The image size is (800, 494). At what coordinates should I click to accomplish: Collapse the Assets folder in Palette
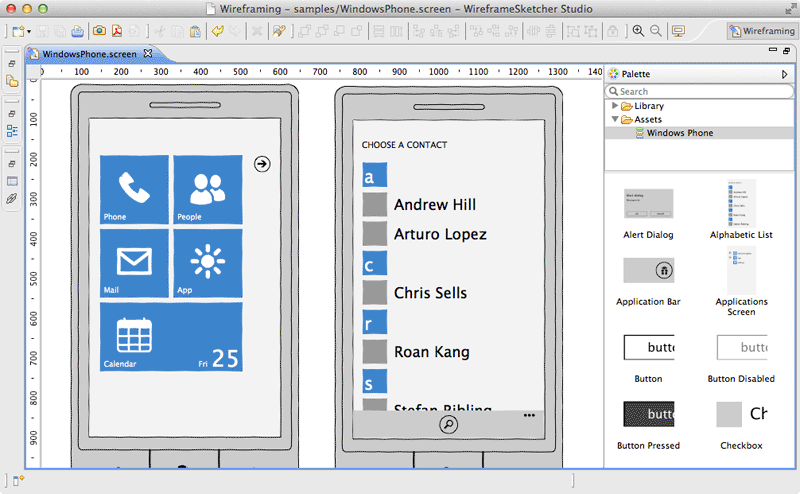point(615,120)
